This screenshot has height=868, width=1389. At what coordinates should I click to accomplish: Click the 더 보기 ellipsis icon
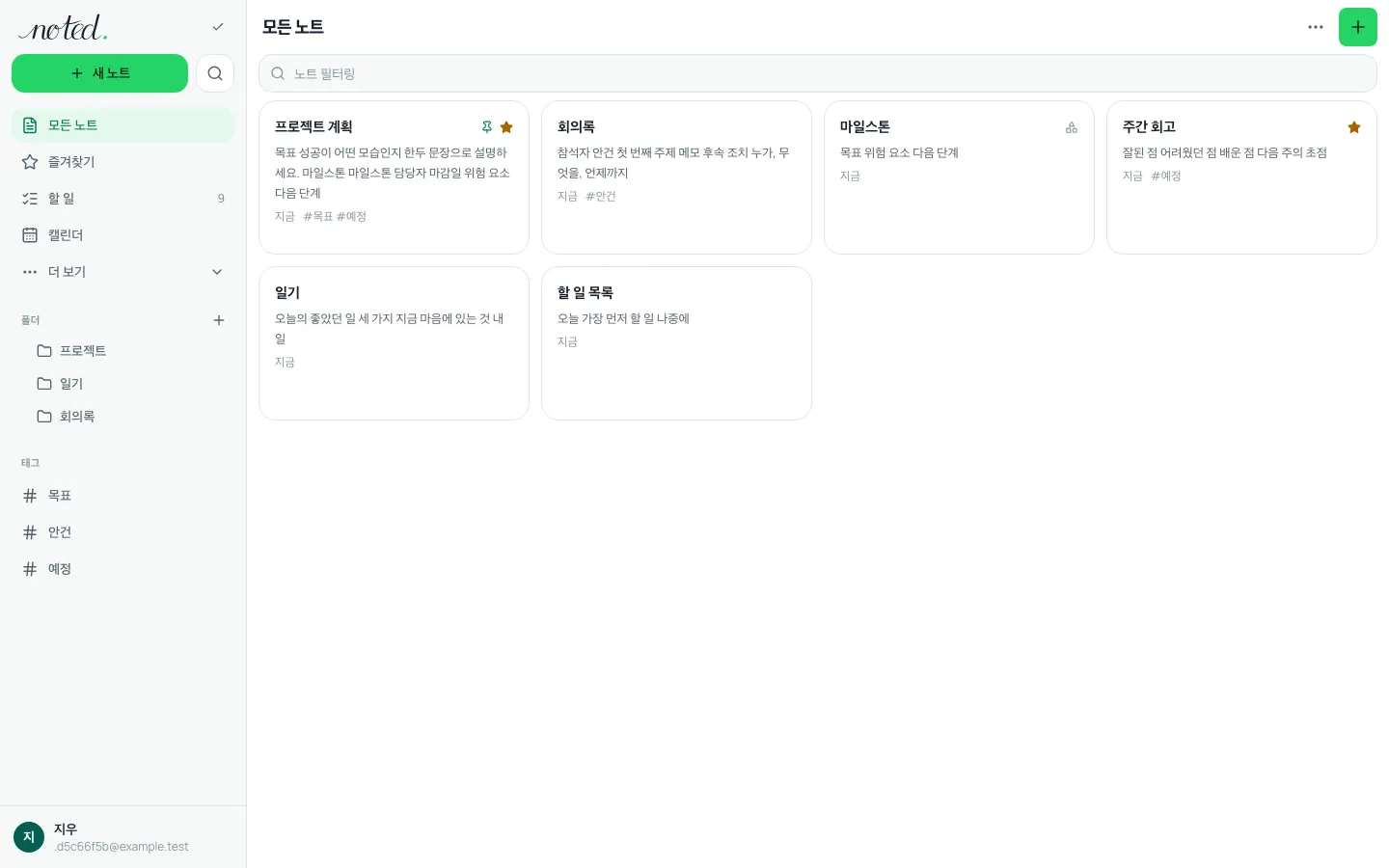[30, 272]
